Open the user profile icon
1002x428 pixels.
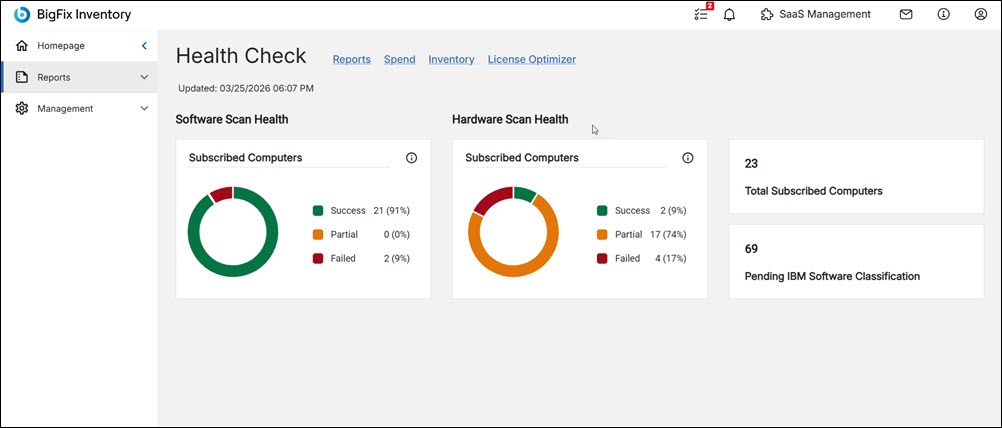981,14
